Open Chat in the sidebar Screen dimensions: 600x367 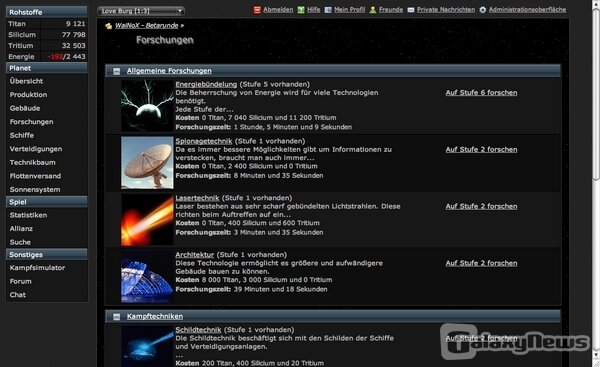[18, 295]
